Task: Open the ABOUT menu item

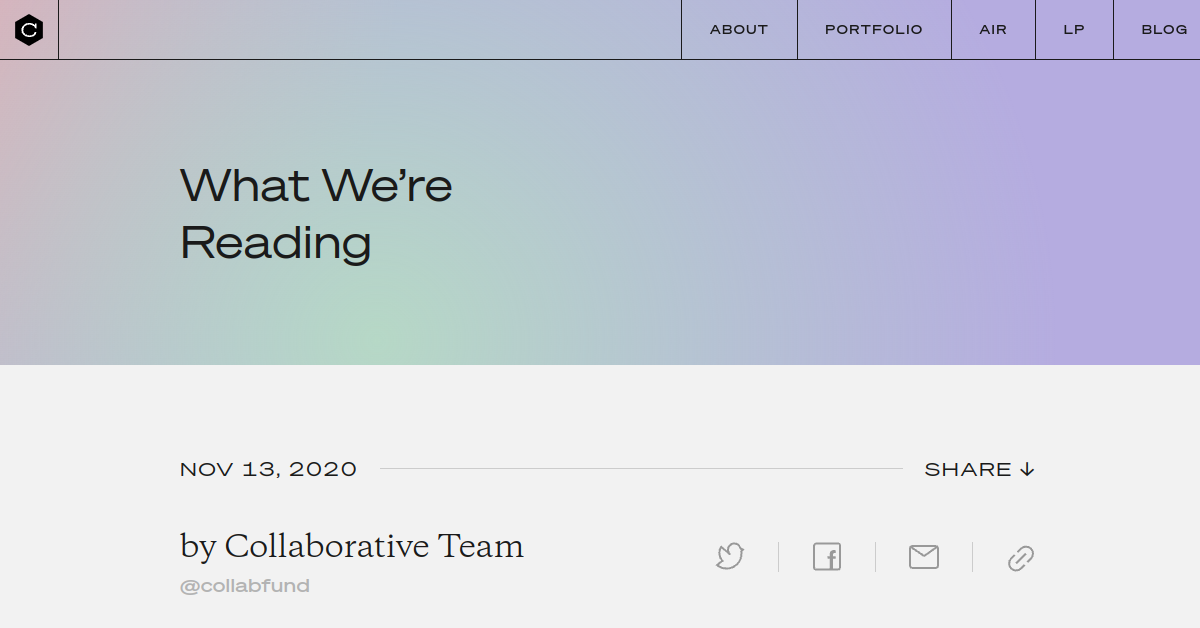Action: click(x=738, y=29)
